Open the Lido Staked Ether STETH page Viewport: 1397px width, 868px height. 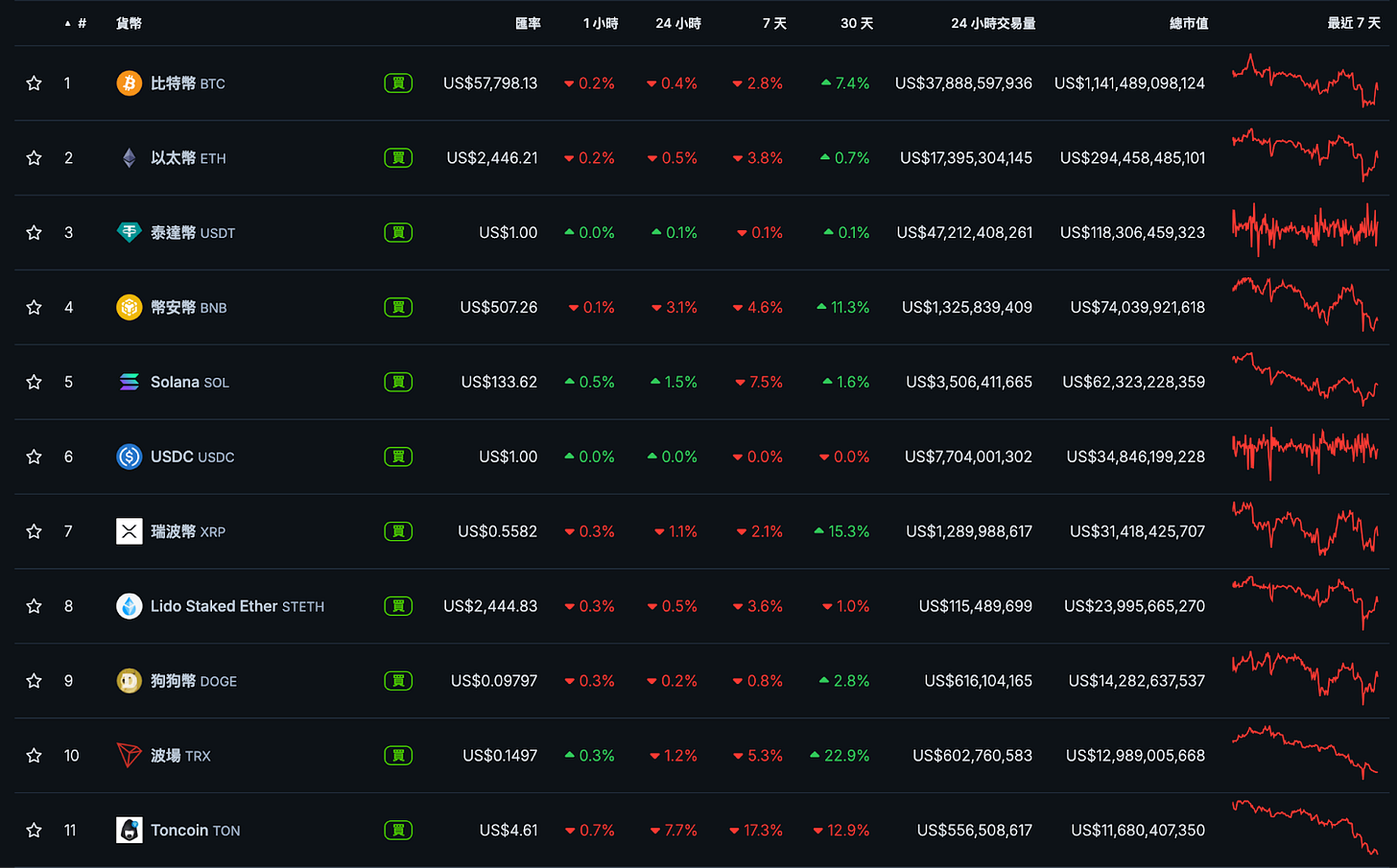pyautogui.click(x=237, y=606)
